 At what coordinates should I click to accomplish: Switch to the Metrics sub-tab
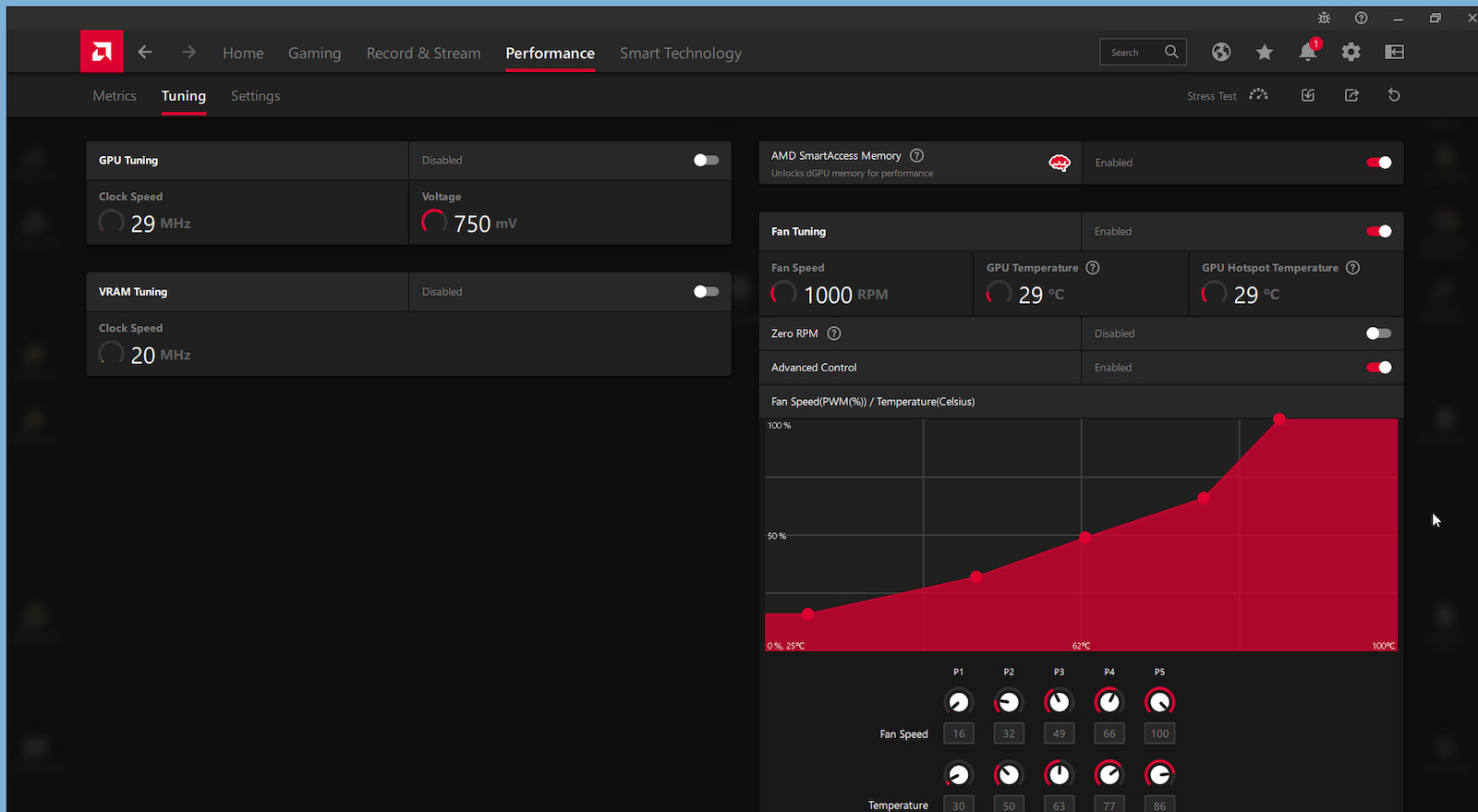(115, 95)
